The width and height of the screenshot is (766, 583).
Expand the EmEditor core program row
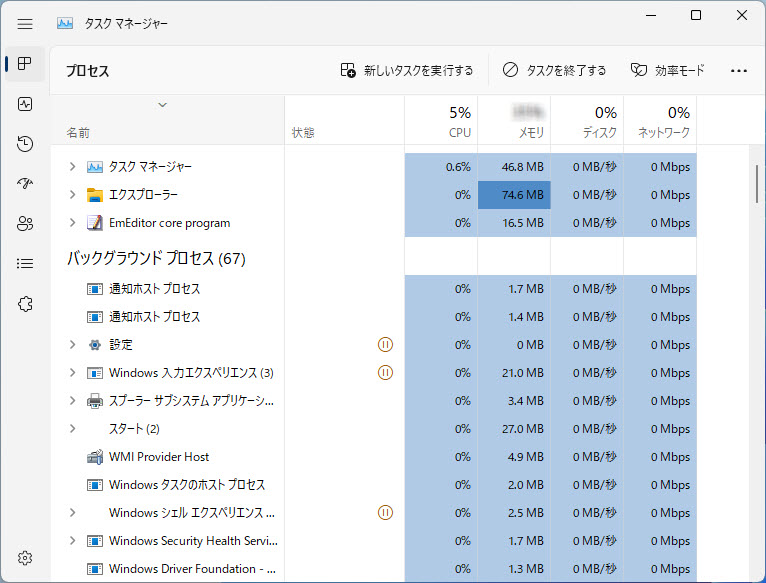tap(72, 223)
